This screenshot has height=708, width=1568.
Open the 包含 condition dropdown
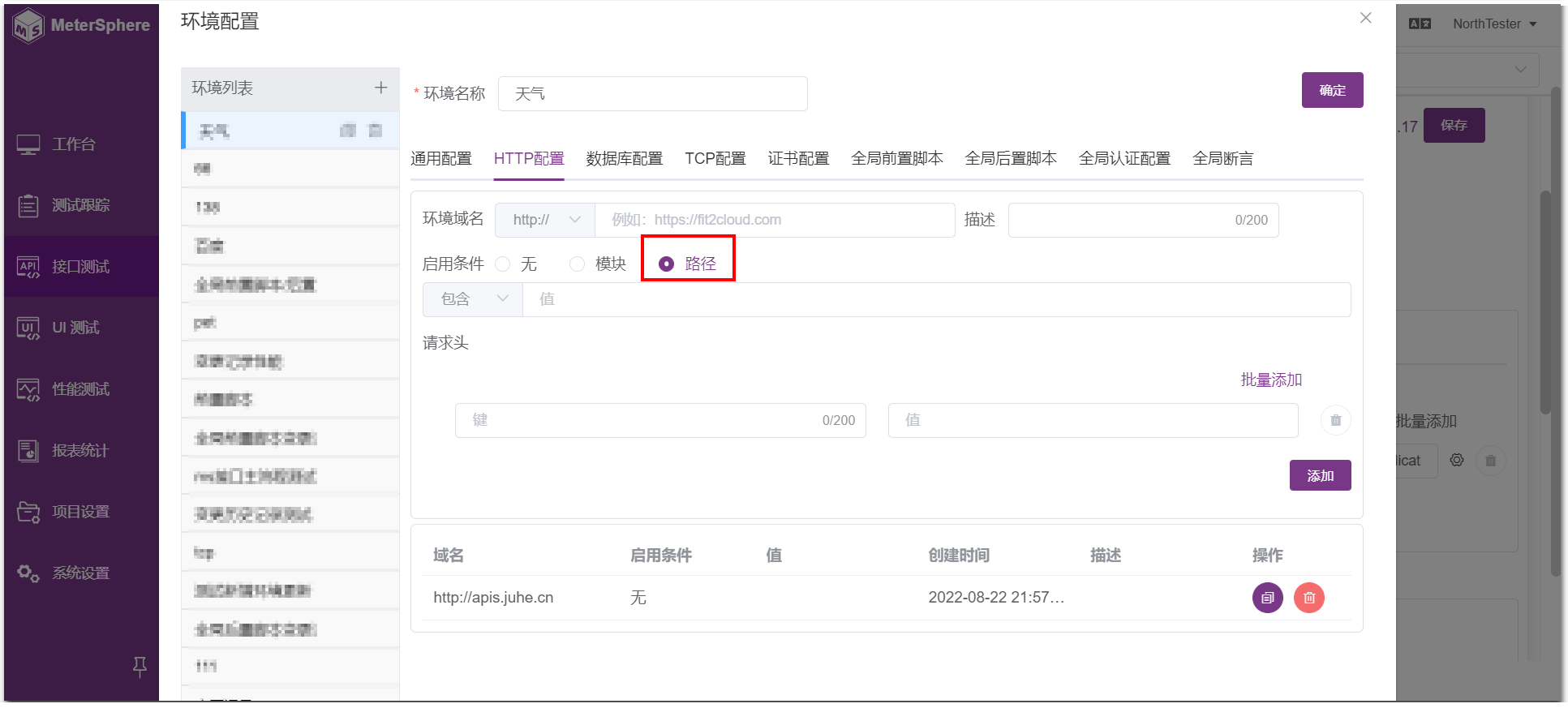coord(473,299)
